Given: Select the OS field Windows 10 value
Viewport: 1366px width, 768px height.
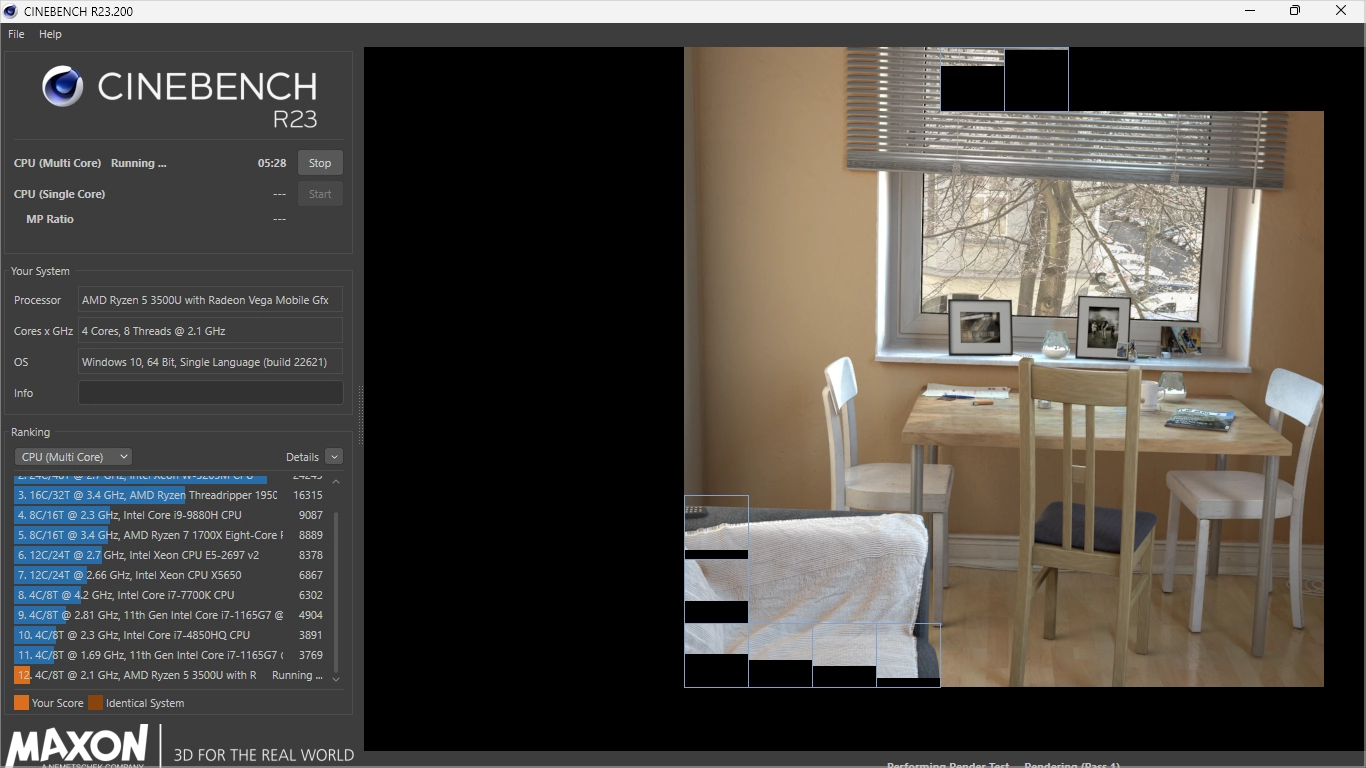Looking at the screenshot, I should click(211, 362).
